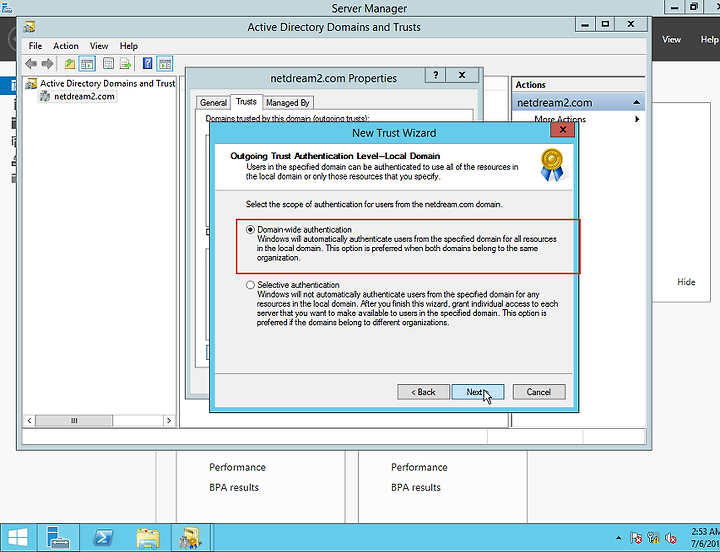The width and height of the screenshot is (720, 552).
Task: Switch to the General tab
Action: 213,103
